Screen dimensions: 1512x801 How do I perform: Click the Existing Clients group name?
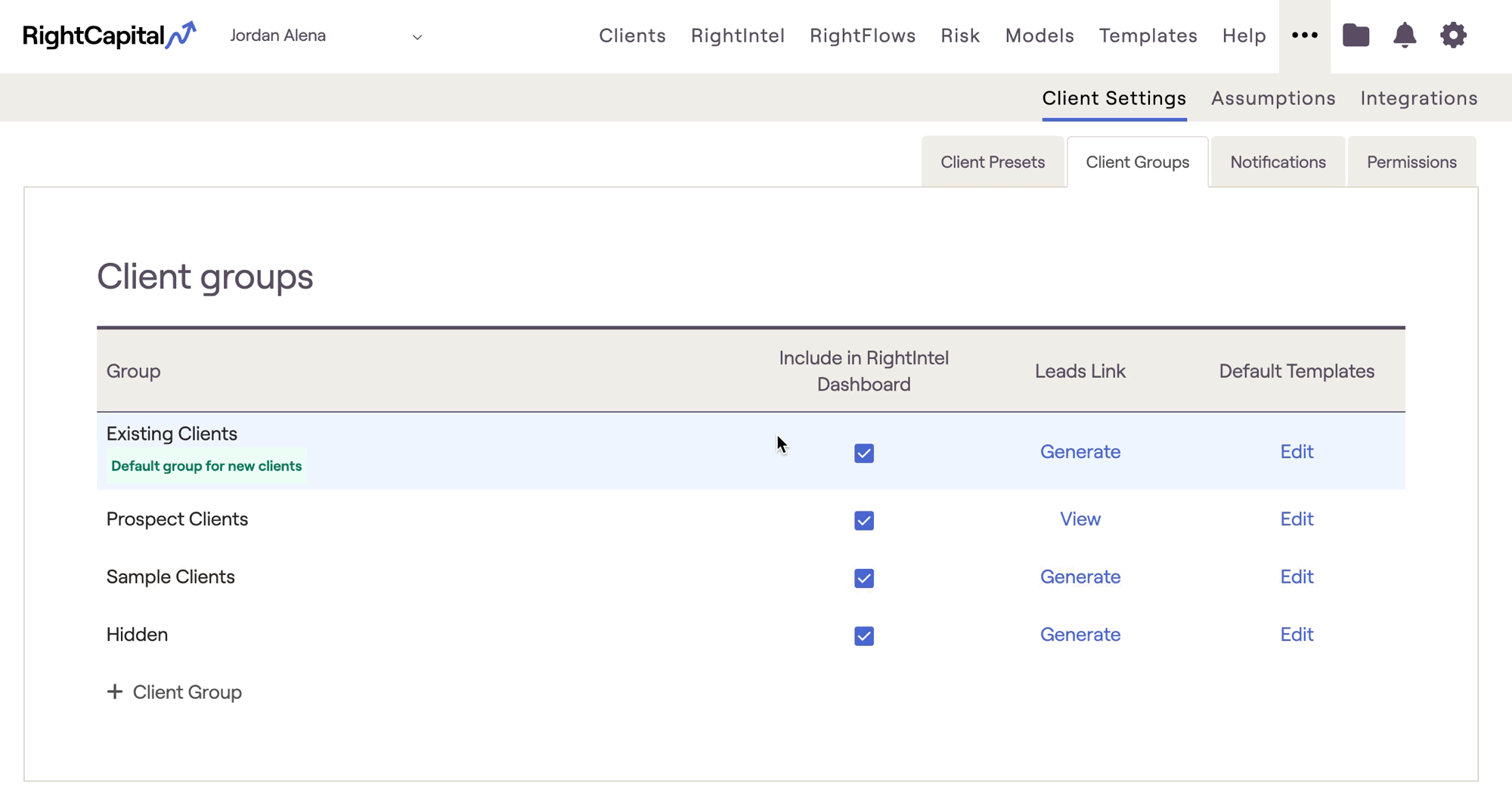(x=172, y=434)
